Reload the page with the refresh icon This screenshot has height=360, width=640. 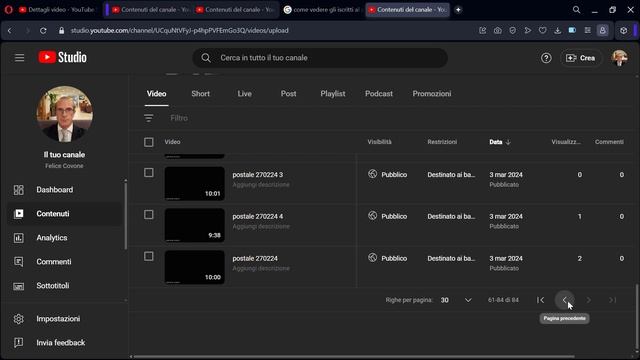pyautogui.click(x=43, y=31)
